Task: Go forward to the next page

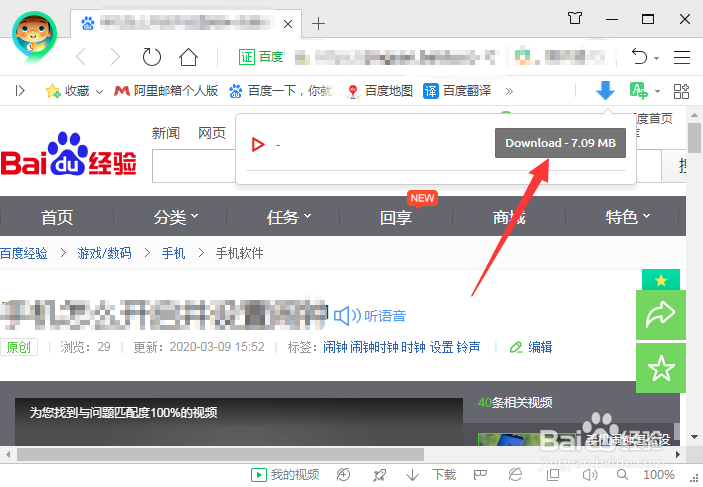Action: point(115,57)
